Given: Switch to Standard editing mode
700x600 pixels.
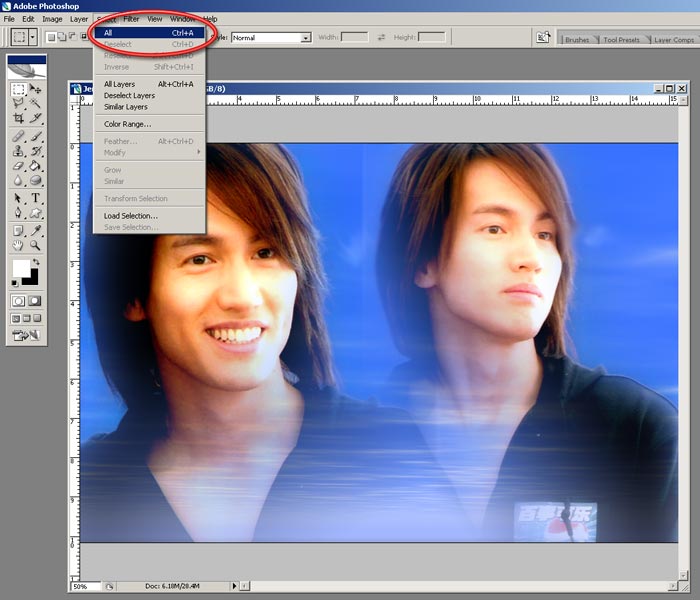Looking at the screenshot, I should tap(18, 301).
